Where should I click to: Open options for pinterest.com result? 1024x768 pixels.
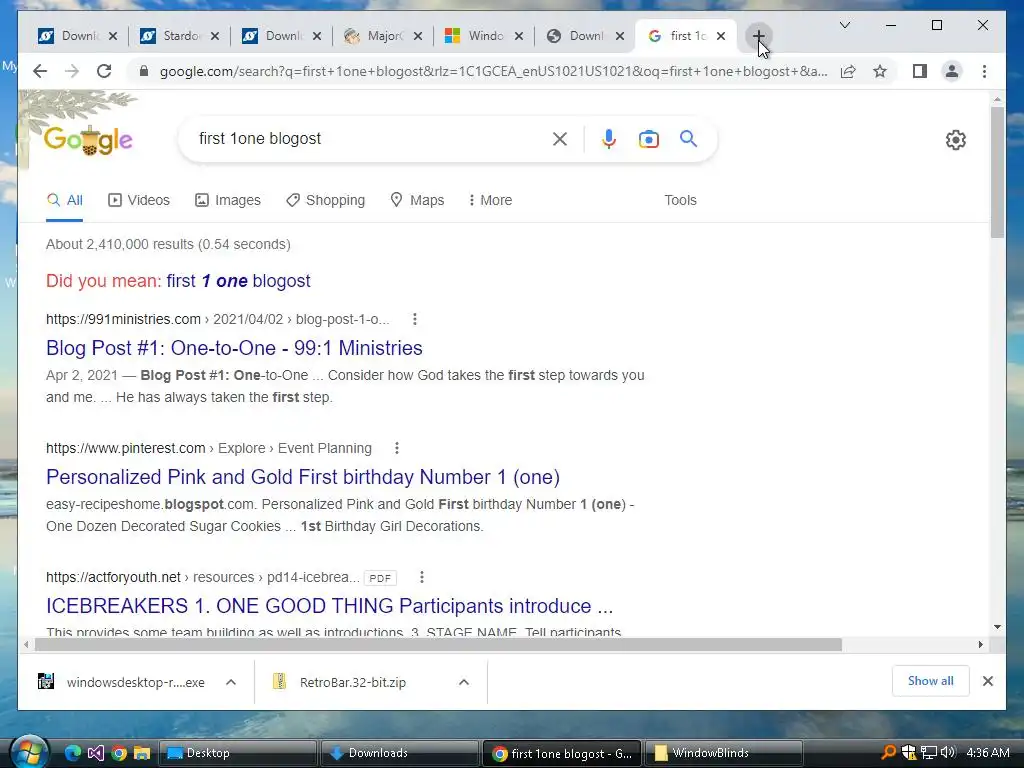(396, 448)
